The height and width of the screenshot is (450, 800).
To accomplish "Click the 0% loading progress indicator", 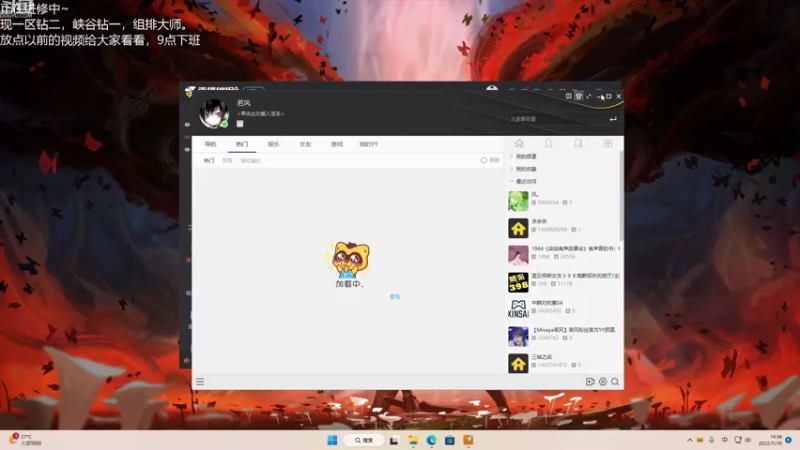I will [x=395, y=296].
